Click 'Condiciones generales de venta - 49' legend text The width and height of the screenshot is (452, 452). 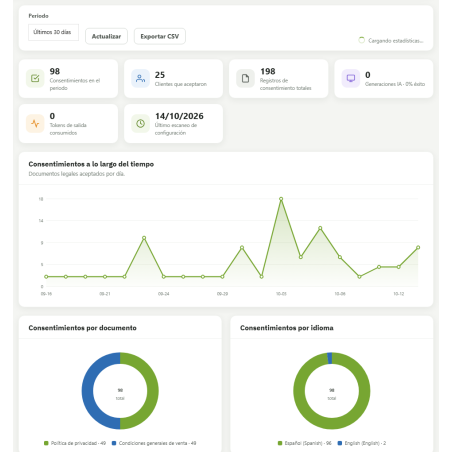[157, 443]
